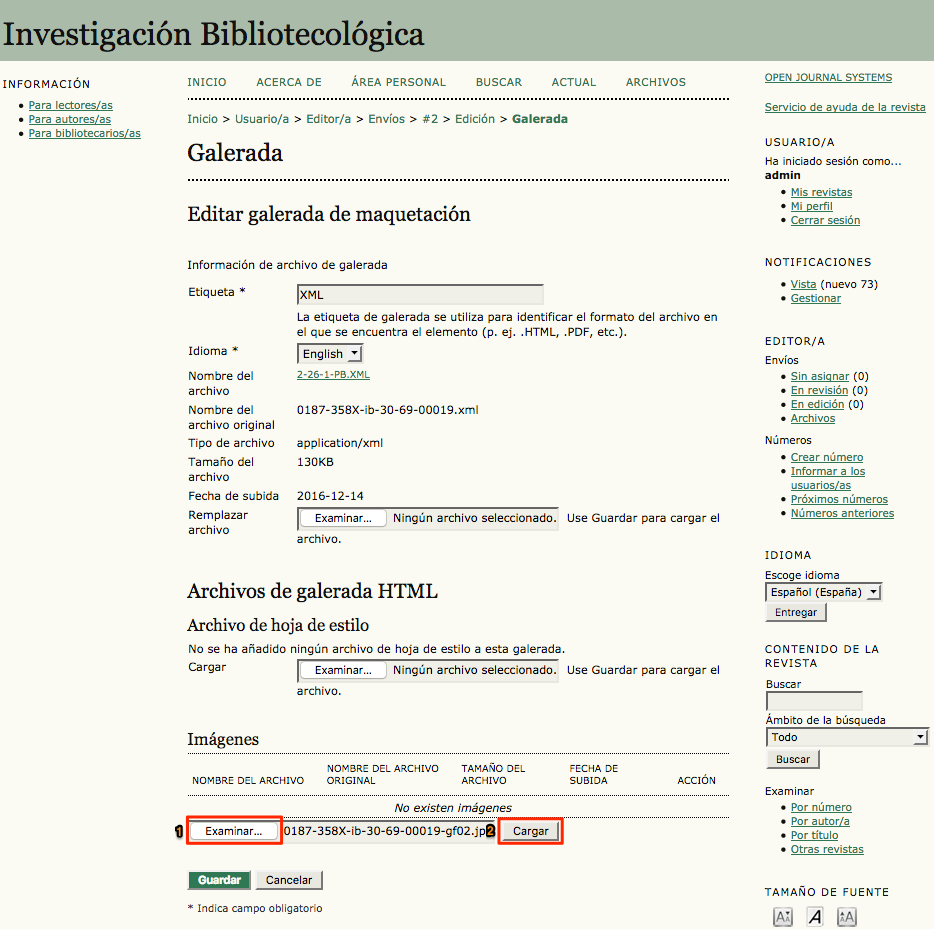
Task: Open the Idioma dropdown set to English
Action: (330, 354)
